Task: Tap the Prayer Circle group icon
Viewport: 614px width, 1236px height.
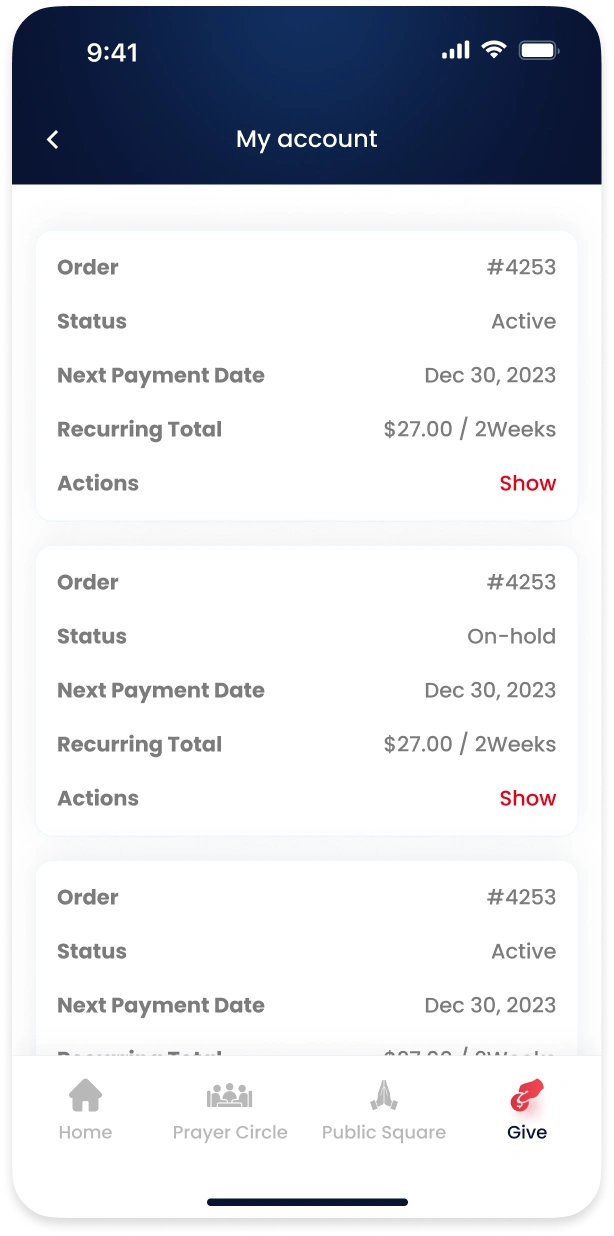Action: pyautogui.click(x=230, y=1095)
